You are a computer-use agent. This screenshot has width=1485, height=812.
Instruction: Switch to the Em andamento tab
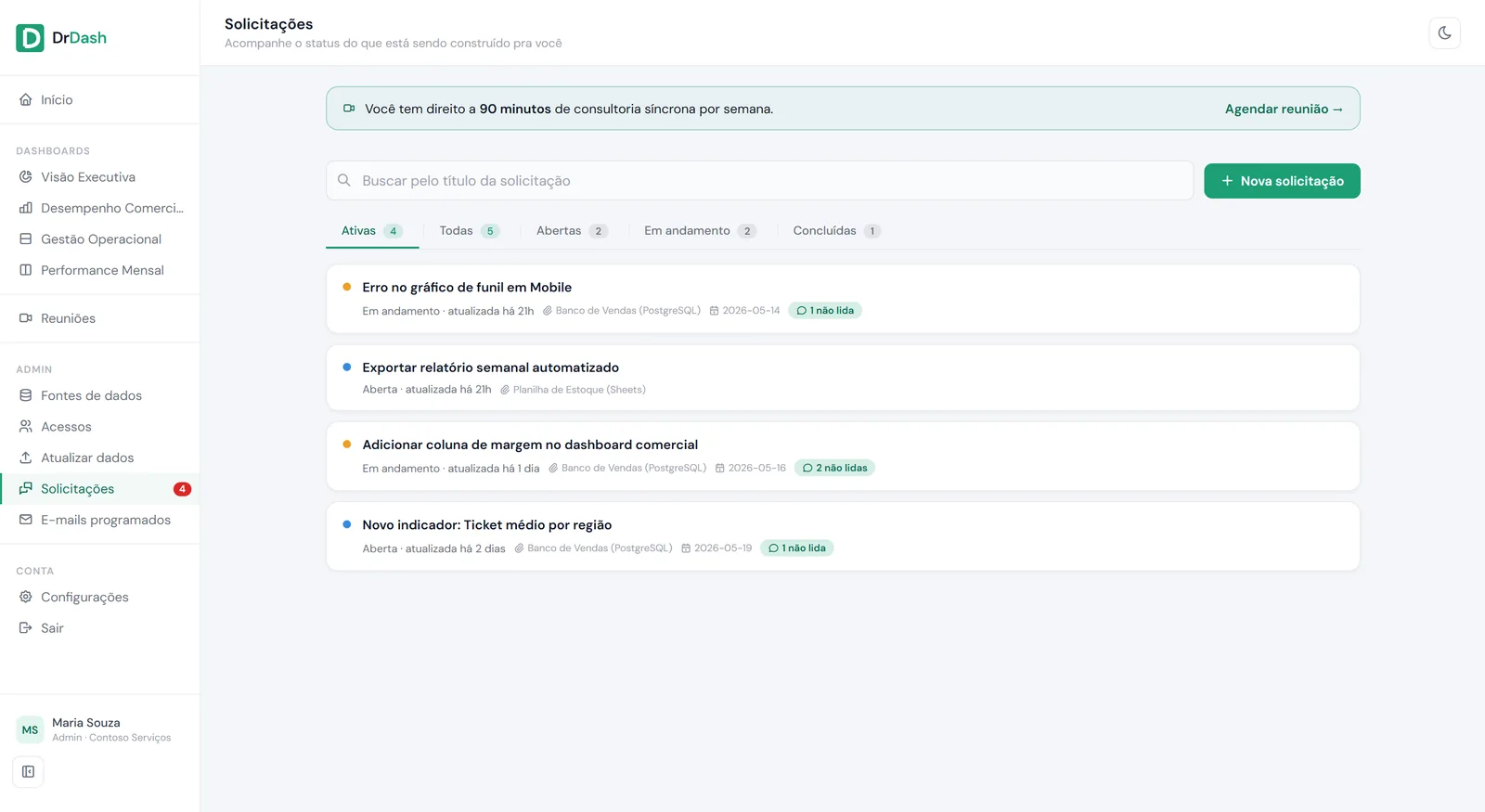point(700,231)
